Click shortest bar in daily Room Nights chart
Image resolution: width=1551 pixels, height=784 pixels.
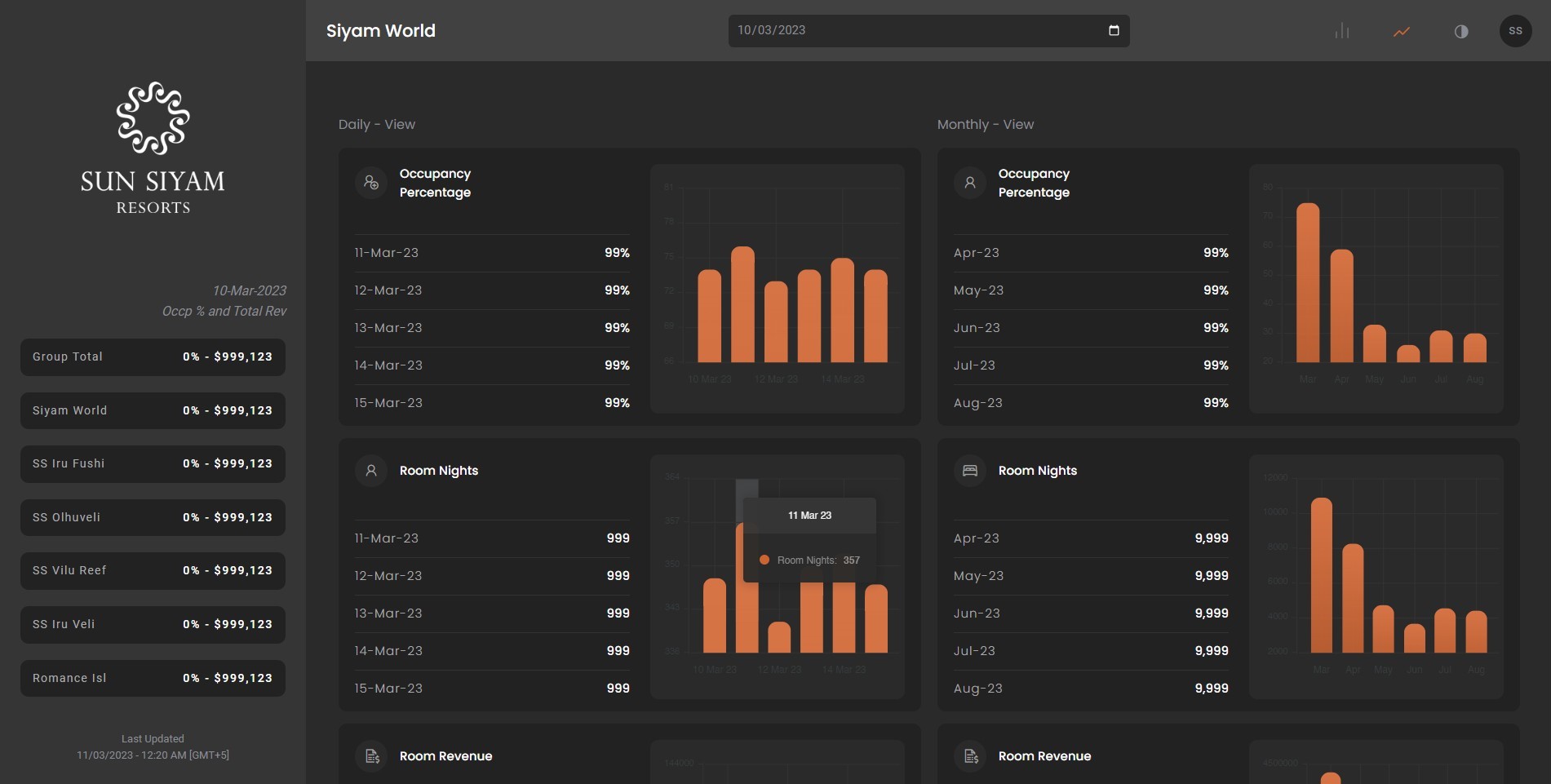[779, 637]
